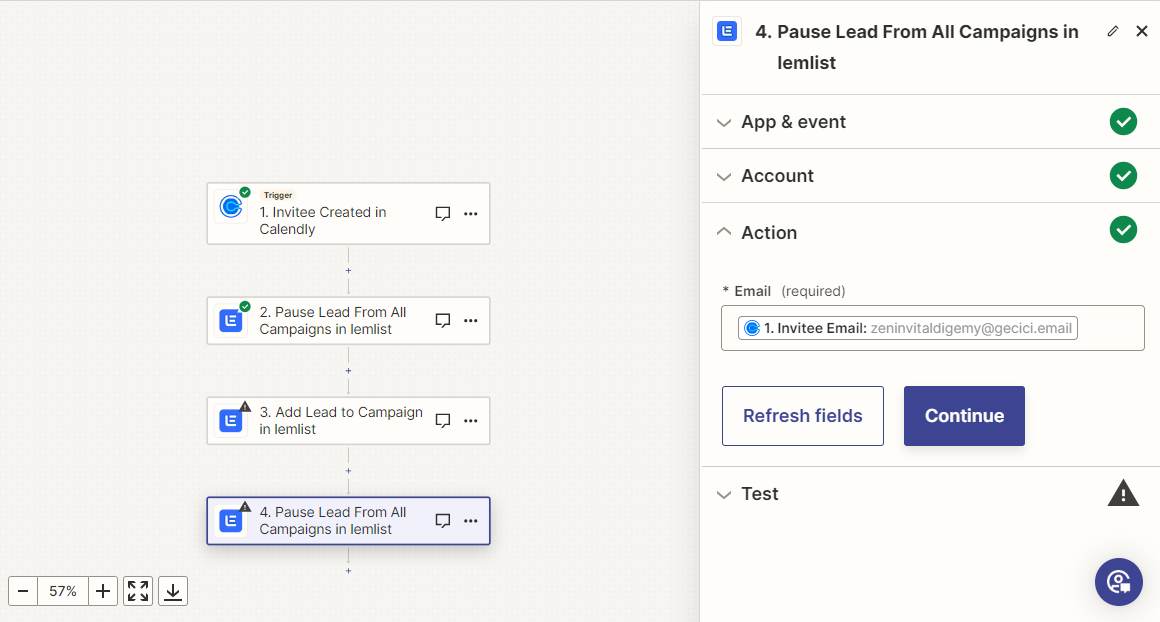Image resolution: width=1160 pixels, height=622 pixels.
Task: Expand the Account section
Action: [931, 176]
